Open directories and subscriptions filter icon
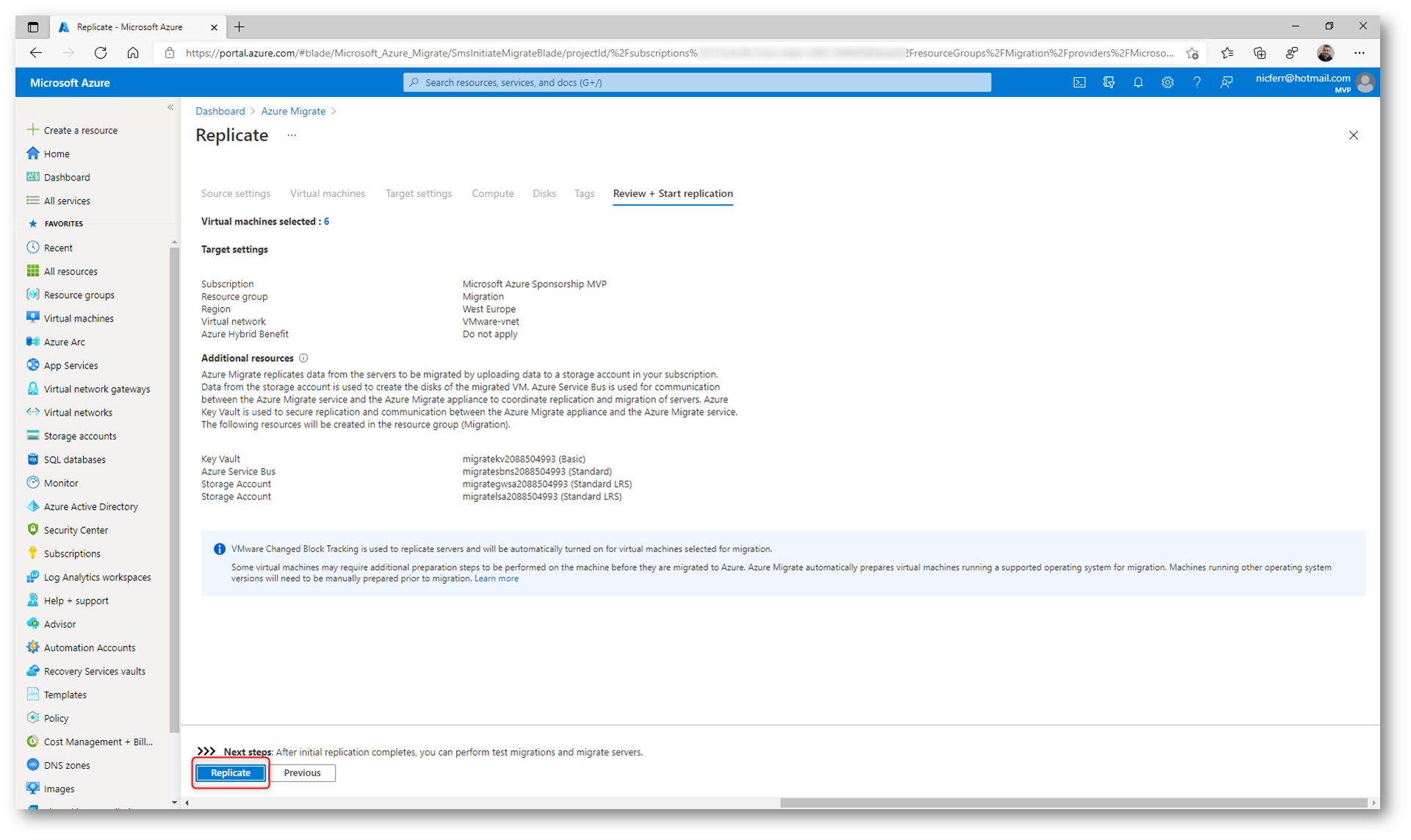 tap(1108, 83)
